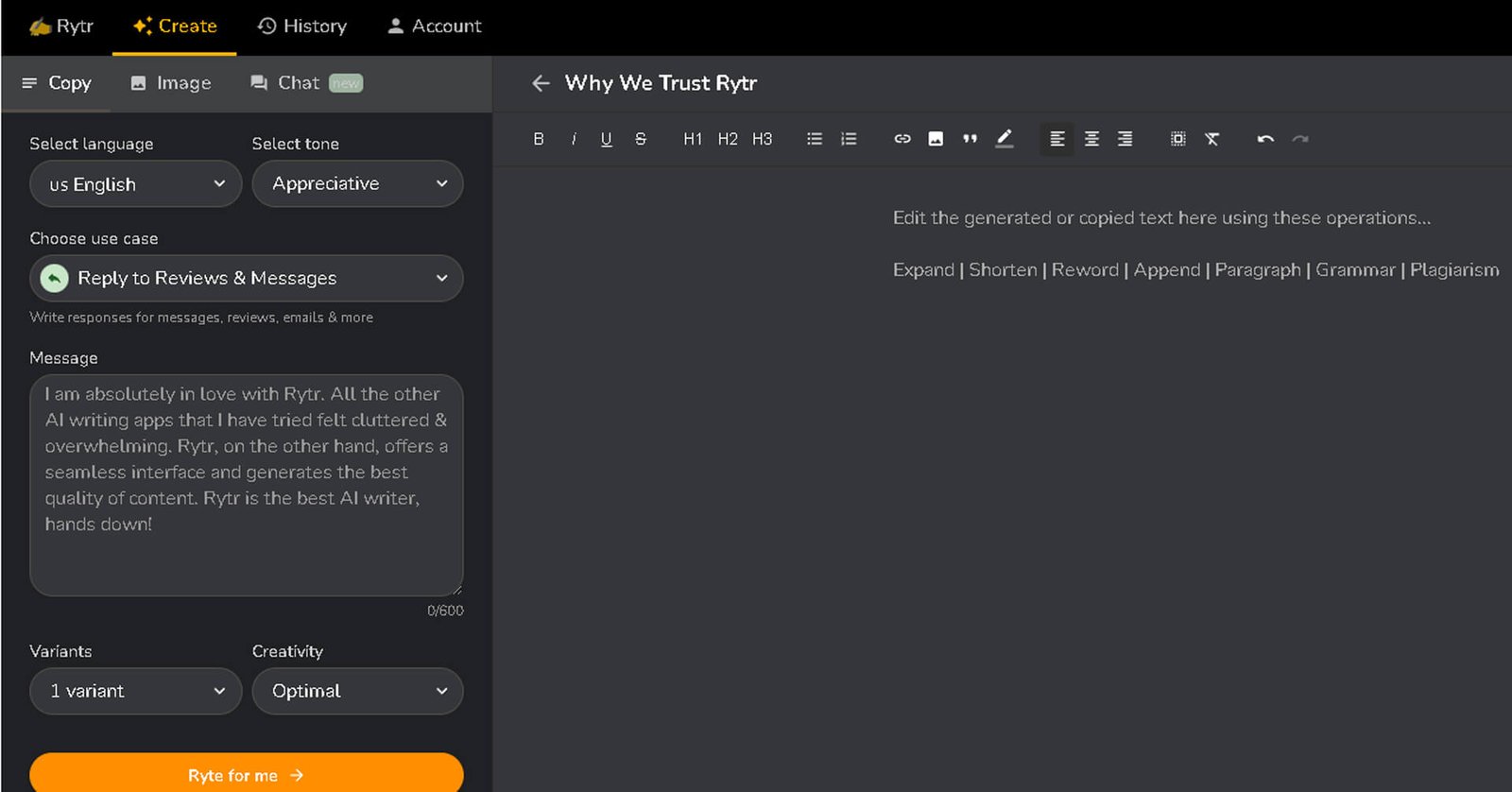Click the Rytr logo
This screenshot has width=1512, height=792.
click(x=61, y=26)
